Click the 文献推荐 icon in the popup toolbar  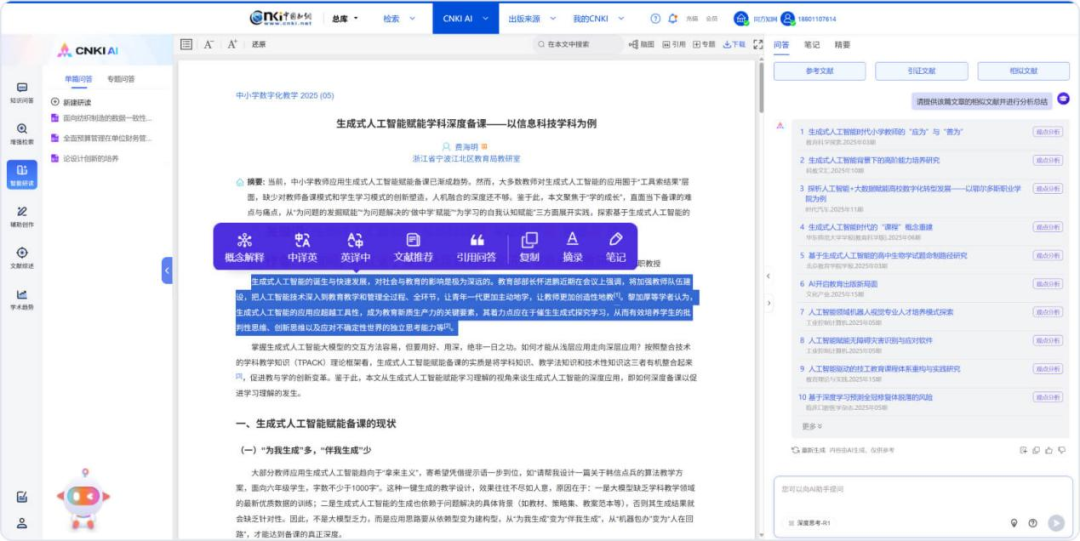[413, 240]
